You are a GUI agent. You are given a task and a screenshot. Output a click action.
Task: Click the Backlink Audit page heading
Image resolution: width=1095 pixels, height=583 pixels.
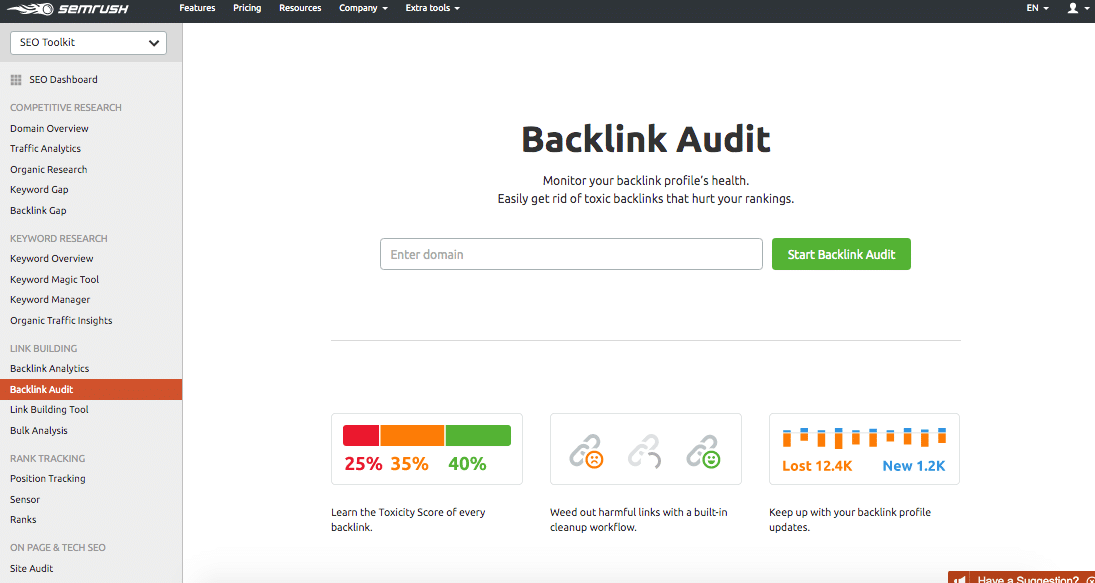coord(646,139)
